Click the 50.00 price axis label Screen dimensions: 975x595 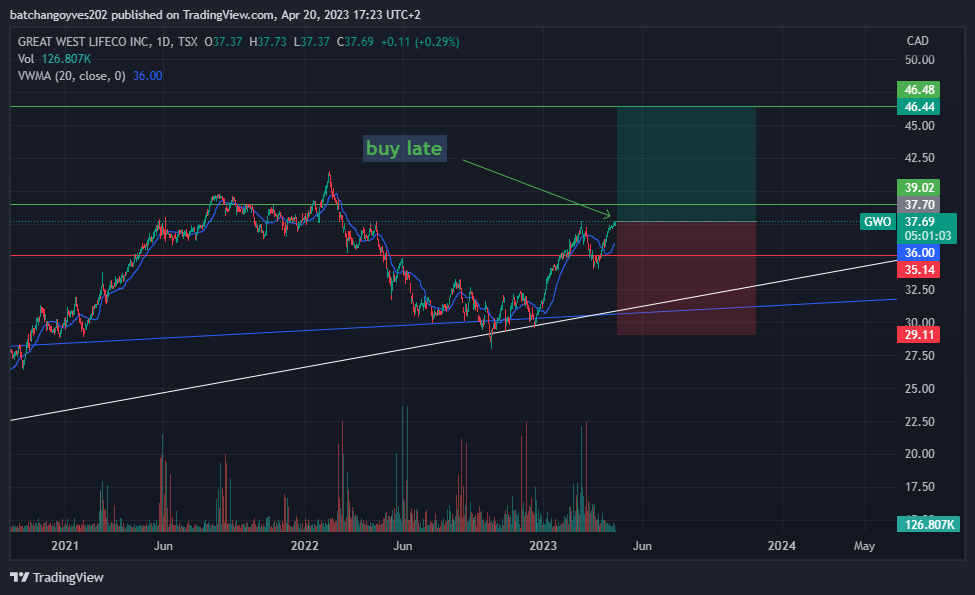point(919,60)
